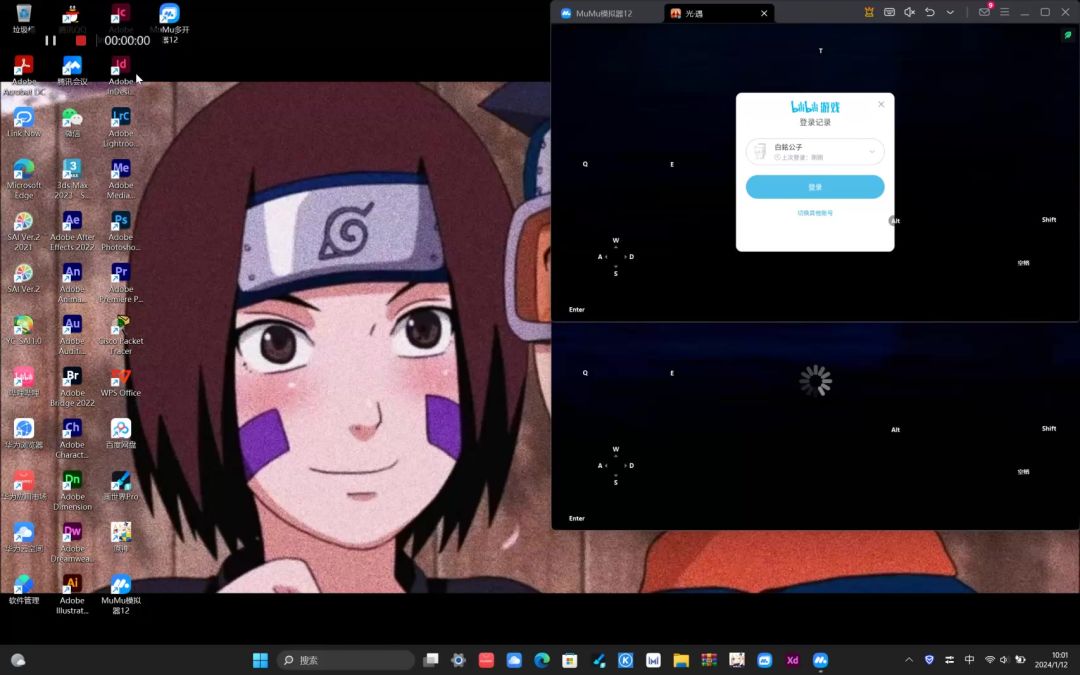Open Cisco Packet Tracer shortcut
This screenshot has width=1080, height=675.
coord(121,335)
